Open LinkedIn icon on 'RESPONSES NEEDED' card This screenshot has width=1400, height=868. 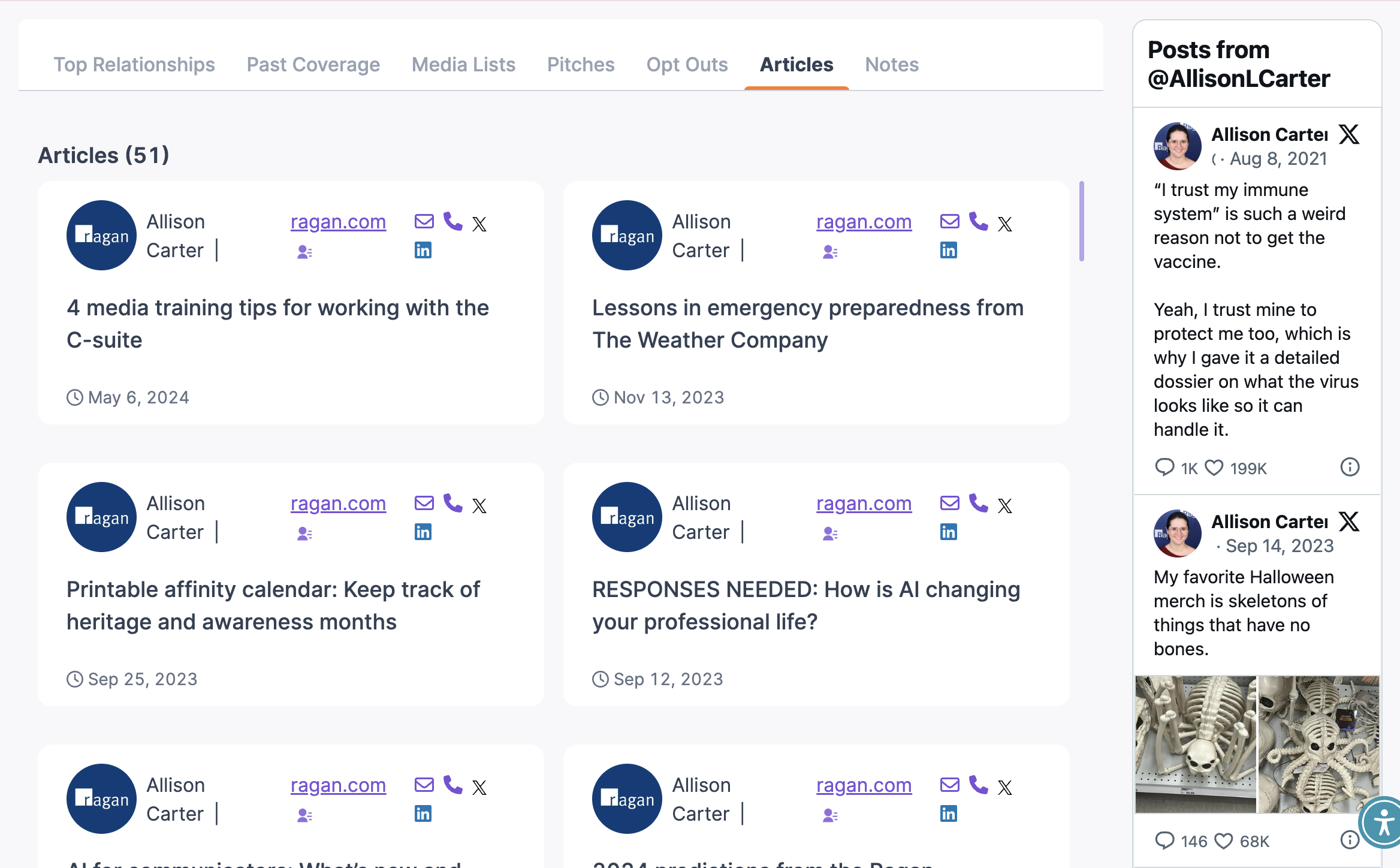pyautogui.click(x=949, y=532)
